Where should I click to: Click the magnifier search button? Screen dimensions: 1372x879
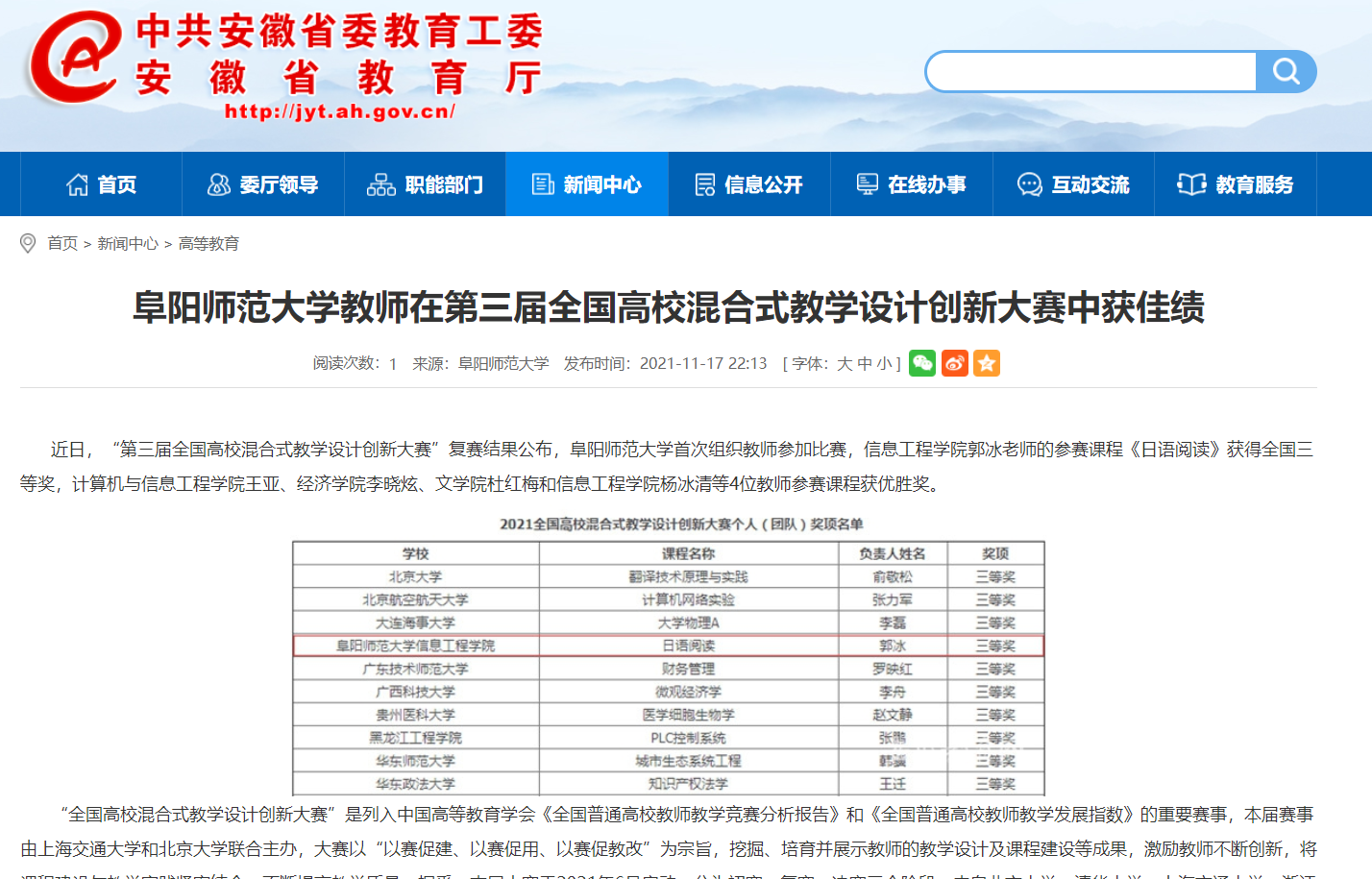coord(1286,72)
